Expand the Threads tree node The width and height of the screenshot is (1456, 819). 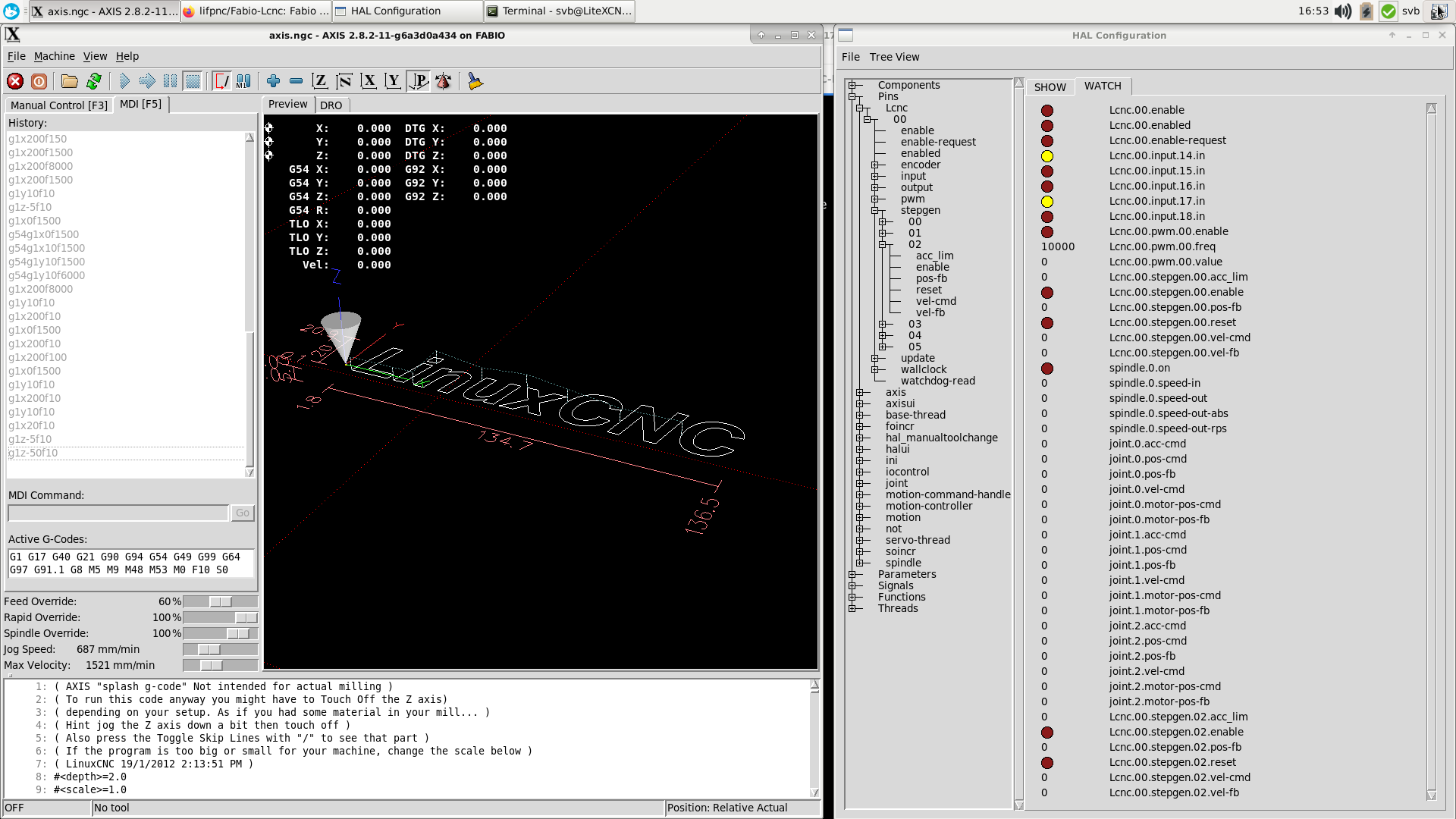[x=852, y=608]
